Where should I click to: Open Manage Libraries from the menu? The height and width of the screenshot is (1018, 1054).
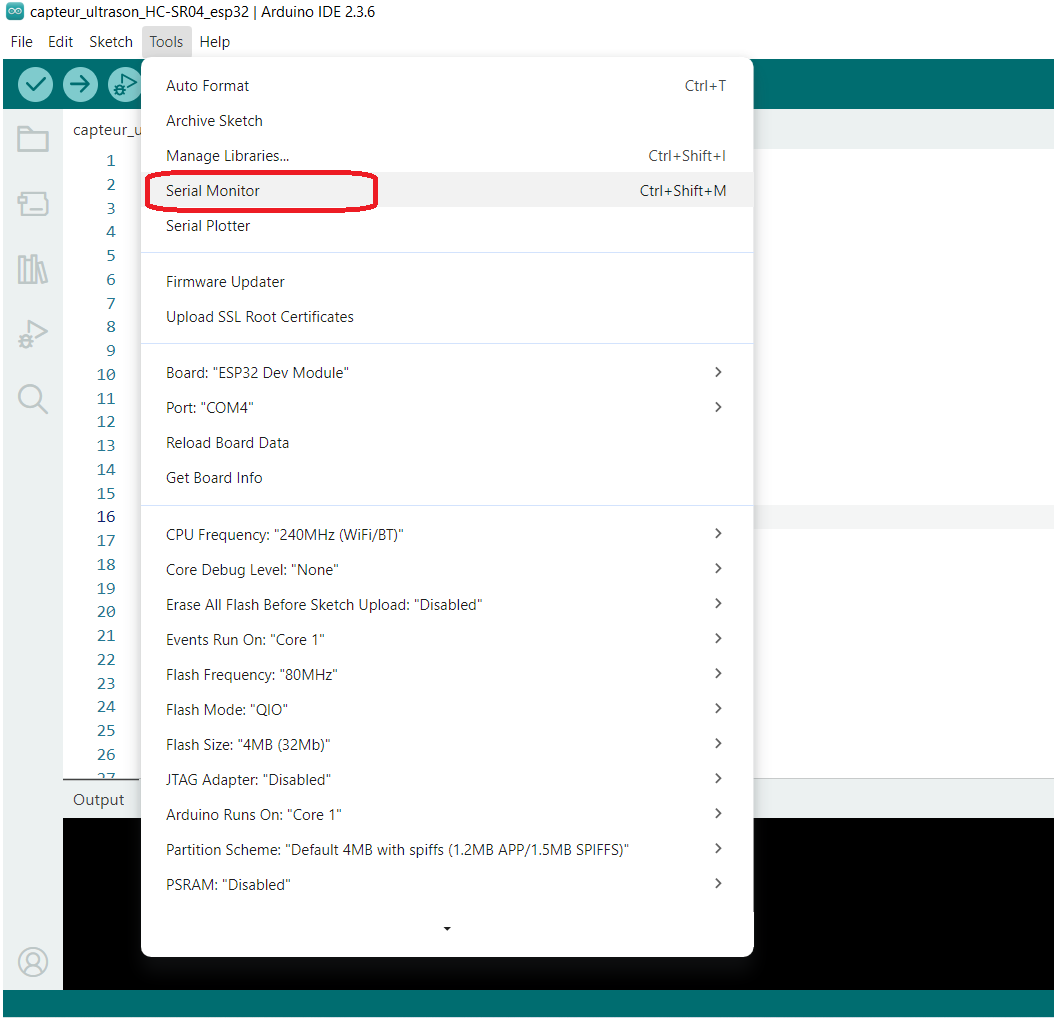click(x=447, y=156)
